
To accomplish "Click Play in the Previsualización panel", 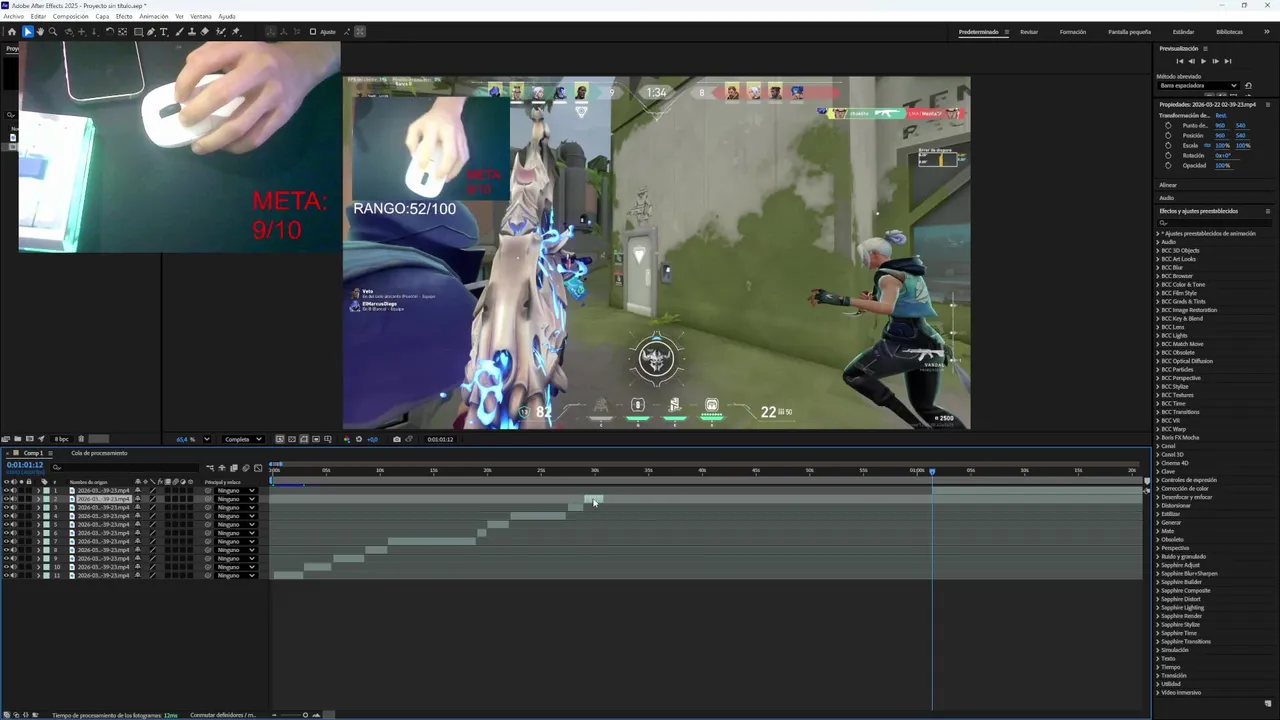I will 1203,61.
